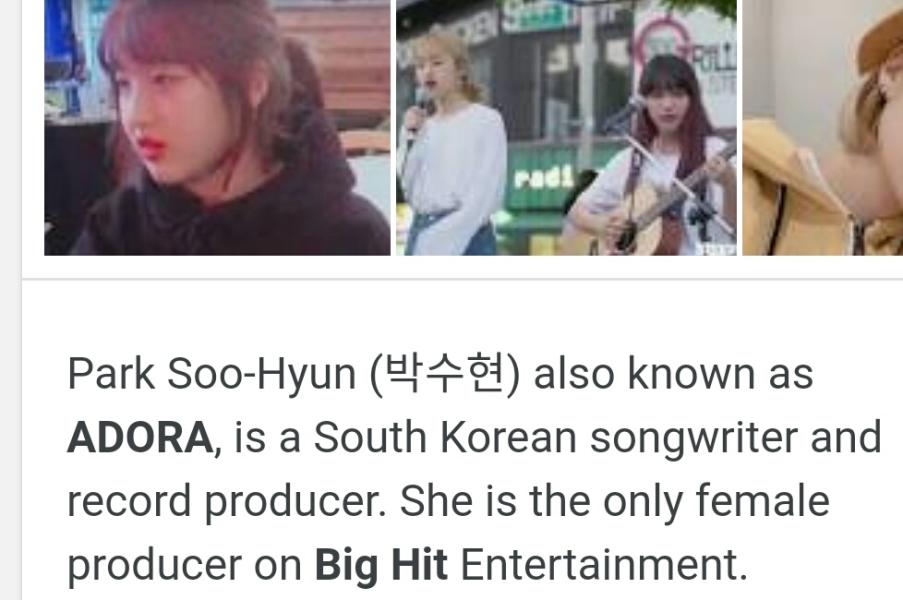Click the divider line below the images
903x600 pixels.
click(462, 279)
